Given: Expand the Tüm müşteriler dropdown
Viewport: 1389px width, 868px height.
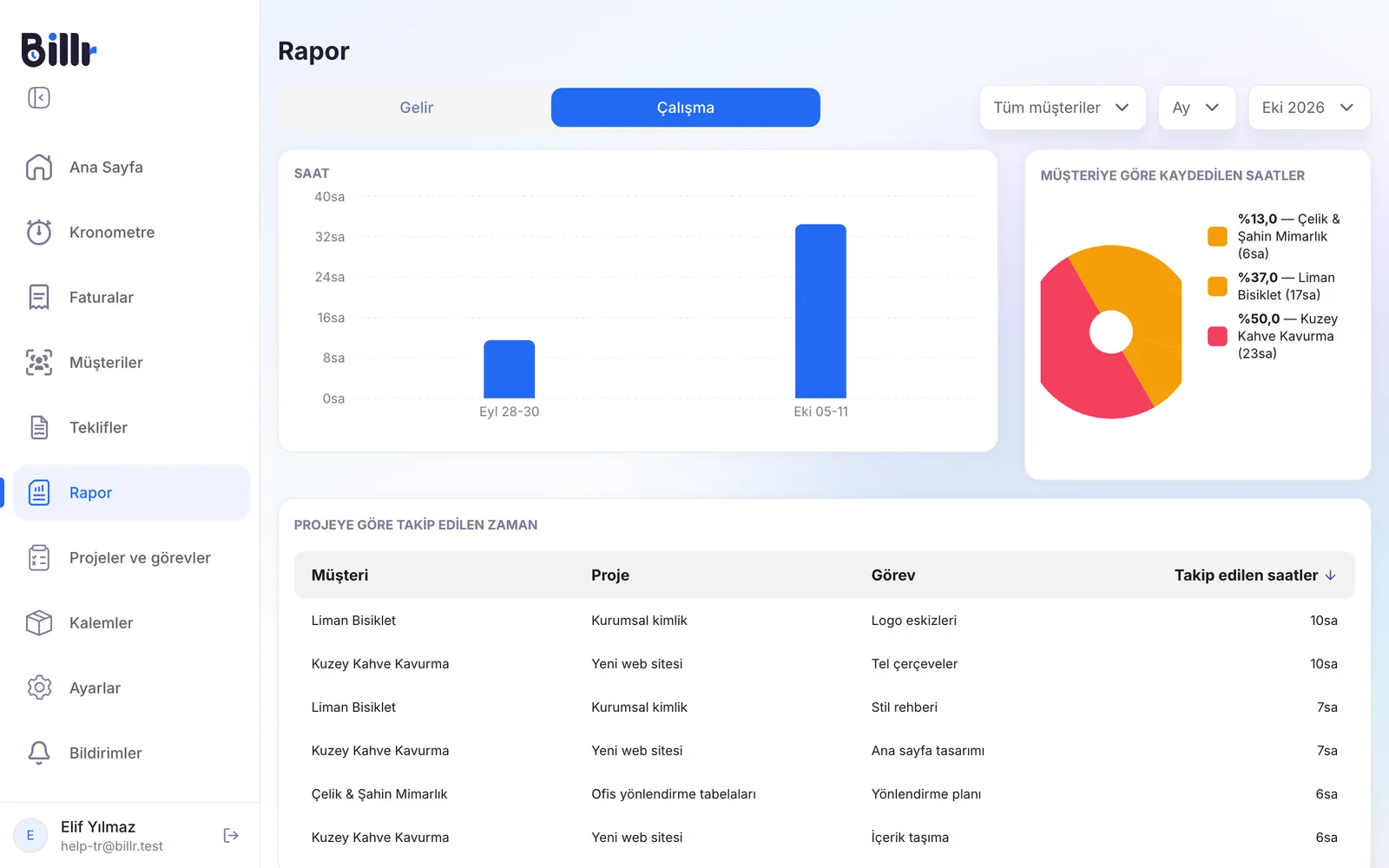Looking at the screenshot, I should point(1063,108).
